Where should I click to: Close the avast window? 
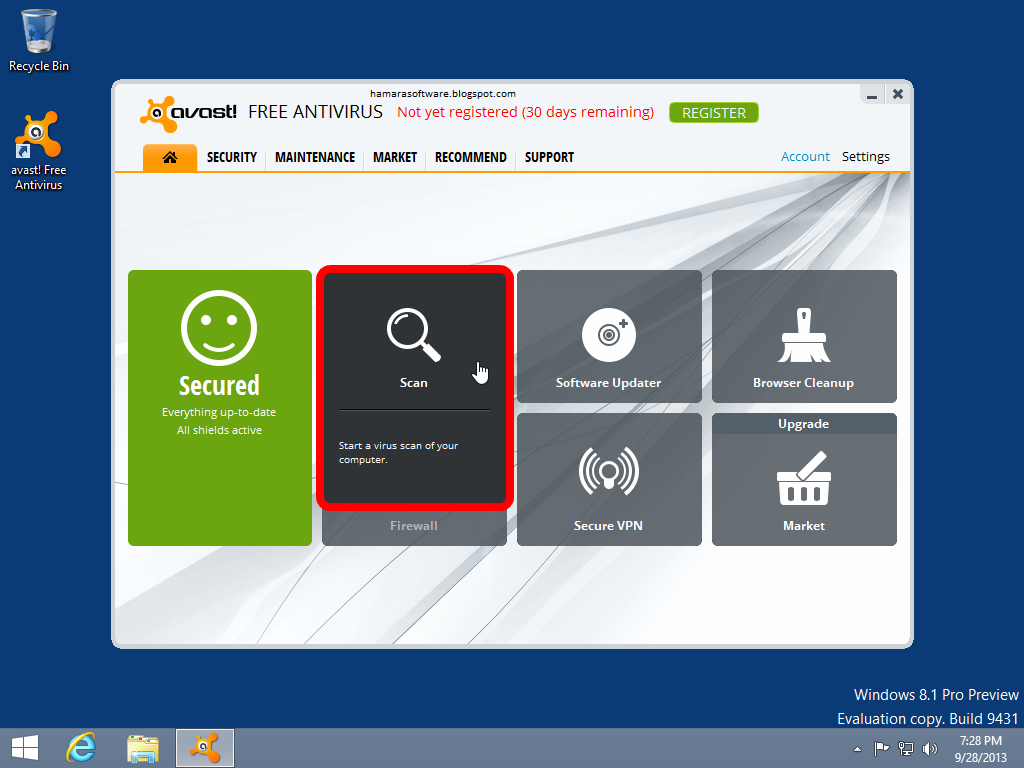coord(898,94)
